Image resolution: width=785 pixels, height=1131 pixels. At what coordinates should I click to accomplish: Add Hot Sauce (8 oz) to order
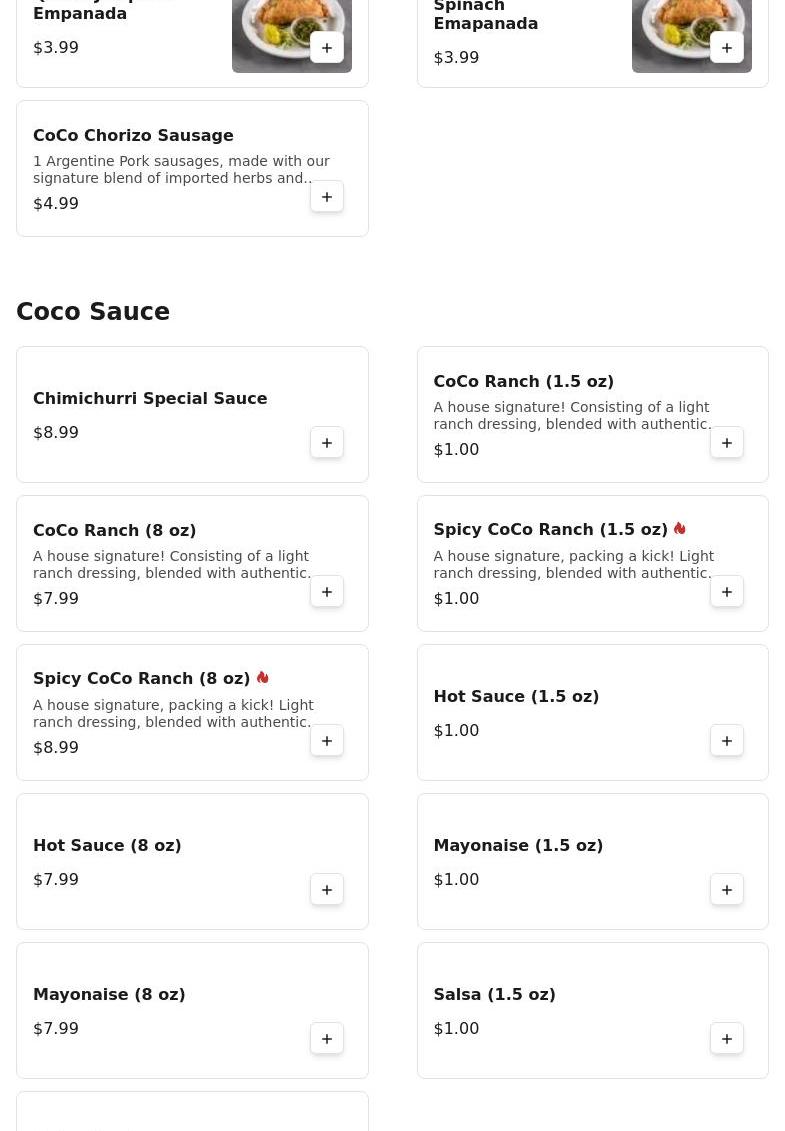pyautogui.click(x=327, y=890)
